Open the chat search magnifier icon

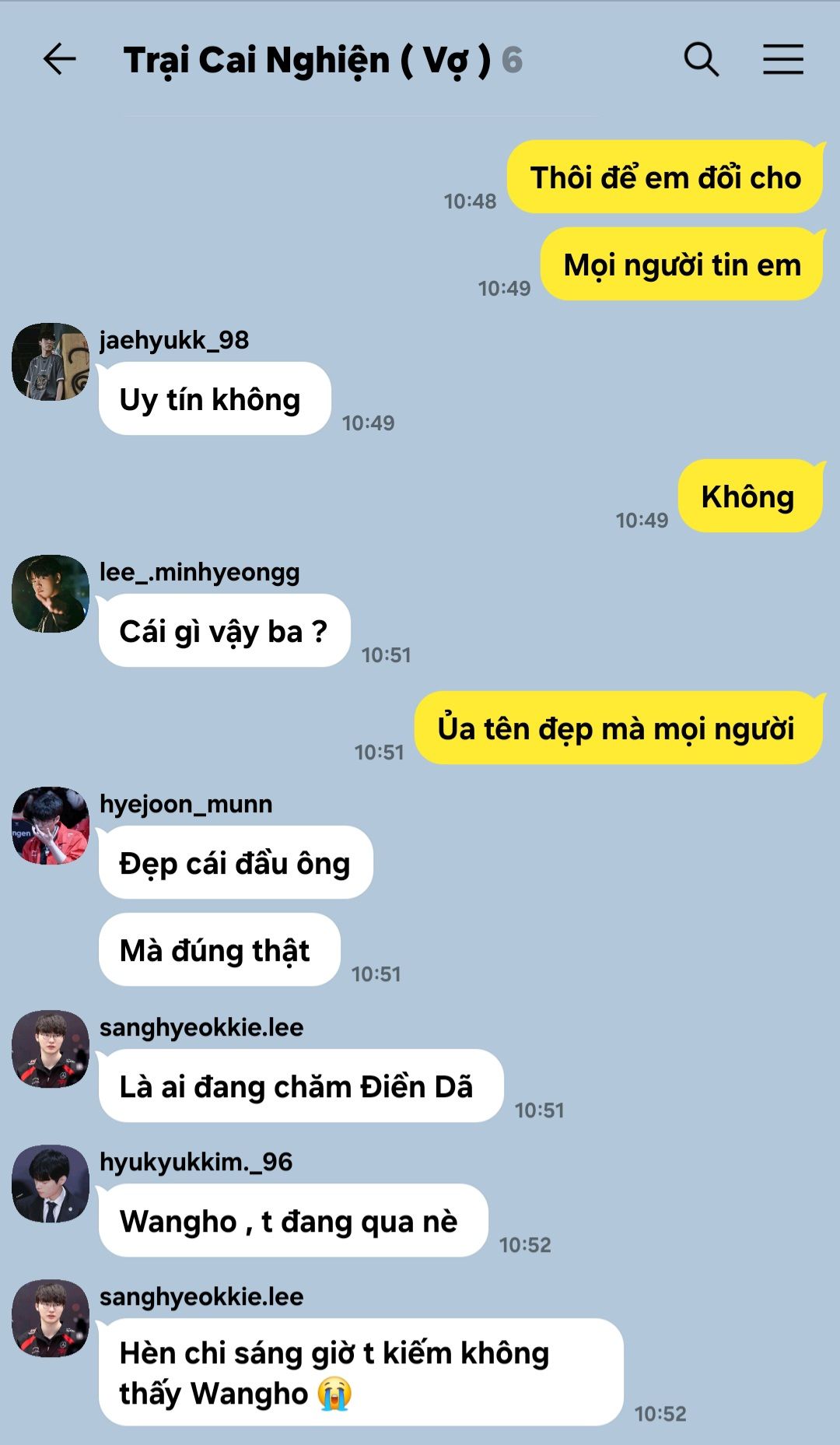[701, 59]
